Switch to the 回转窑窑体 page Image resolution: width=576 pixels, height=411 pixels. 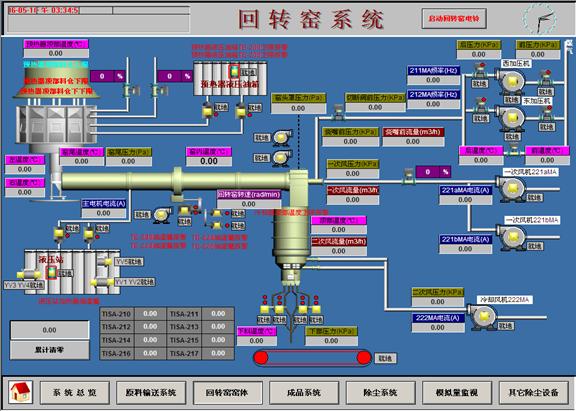pos(227,393)
